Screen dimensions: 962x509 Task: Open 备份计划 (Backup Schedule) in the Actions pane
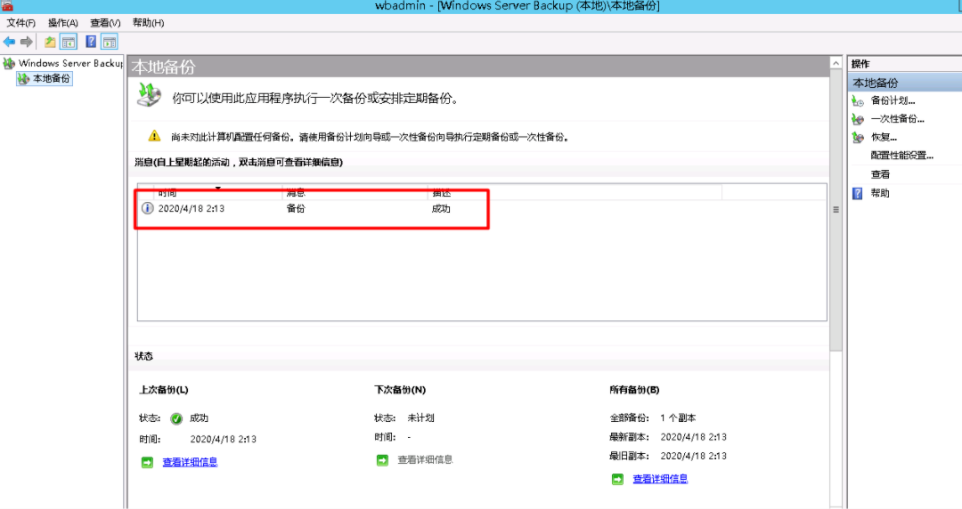click(x=892, y=100)
